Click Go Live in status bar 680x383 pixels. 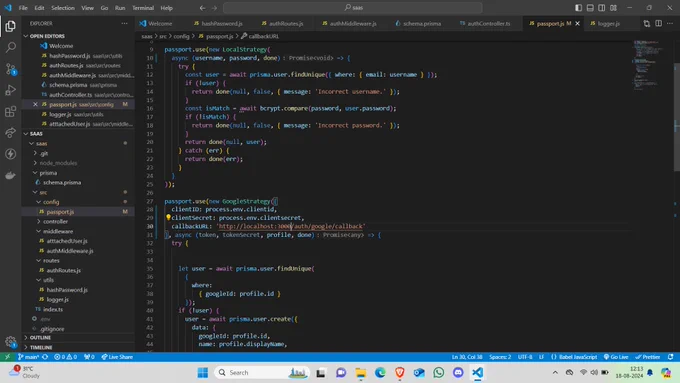tap(616, 357)
